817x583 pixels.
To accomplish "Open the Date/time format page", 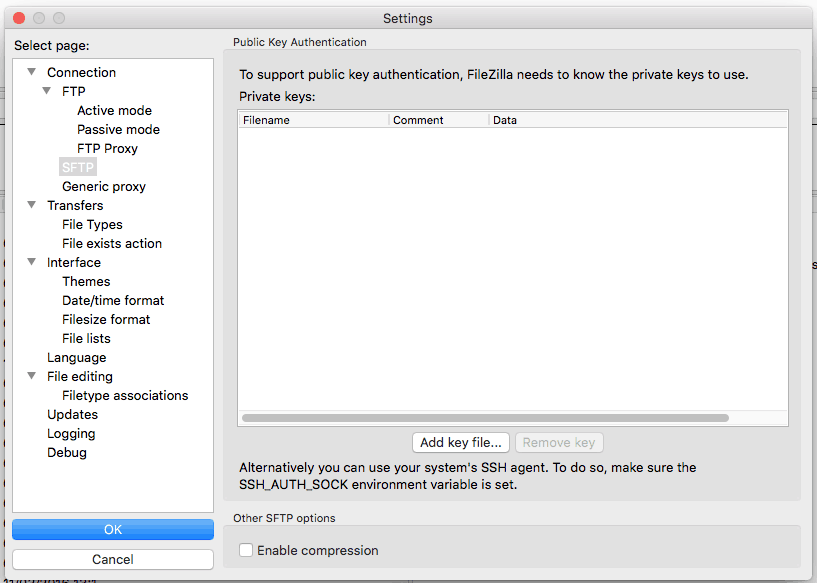I will point(113,301).
